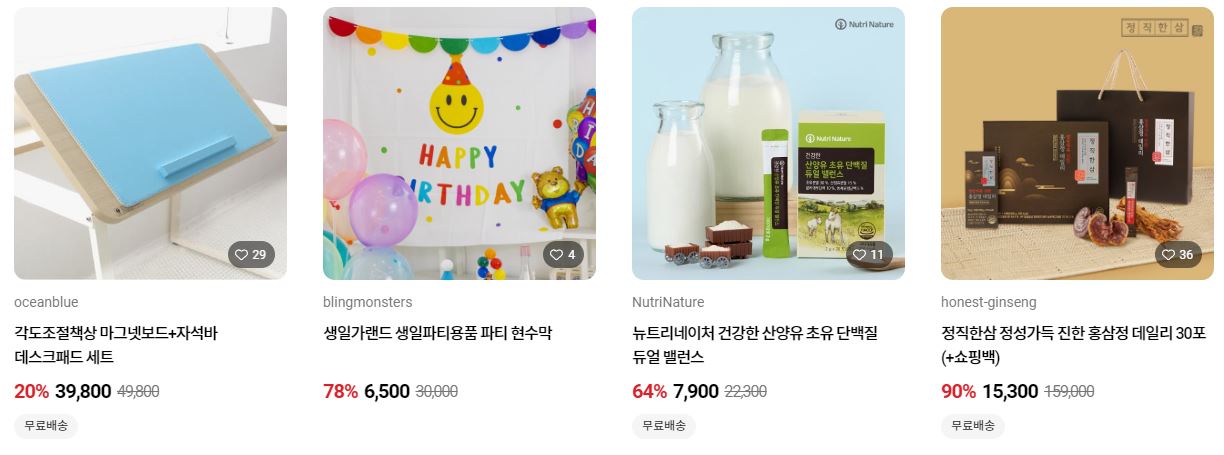
Task: Tap the heart with 36 likes on red ginseng
Action: tap(1178, 255)
